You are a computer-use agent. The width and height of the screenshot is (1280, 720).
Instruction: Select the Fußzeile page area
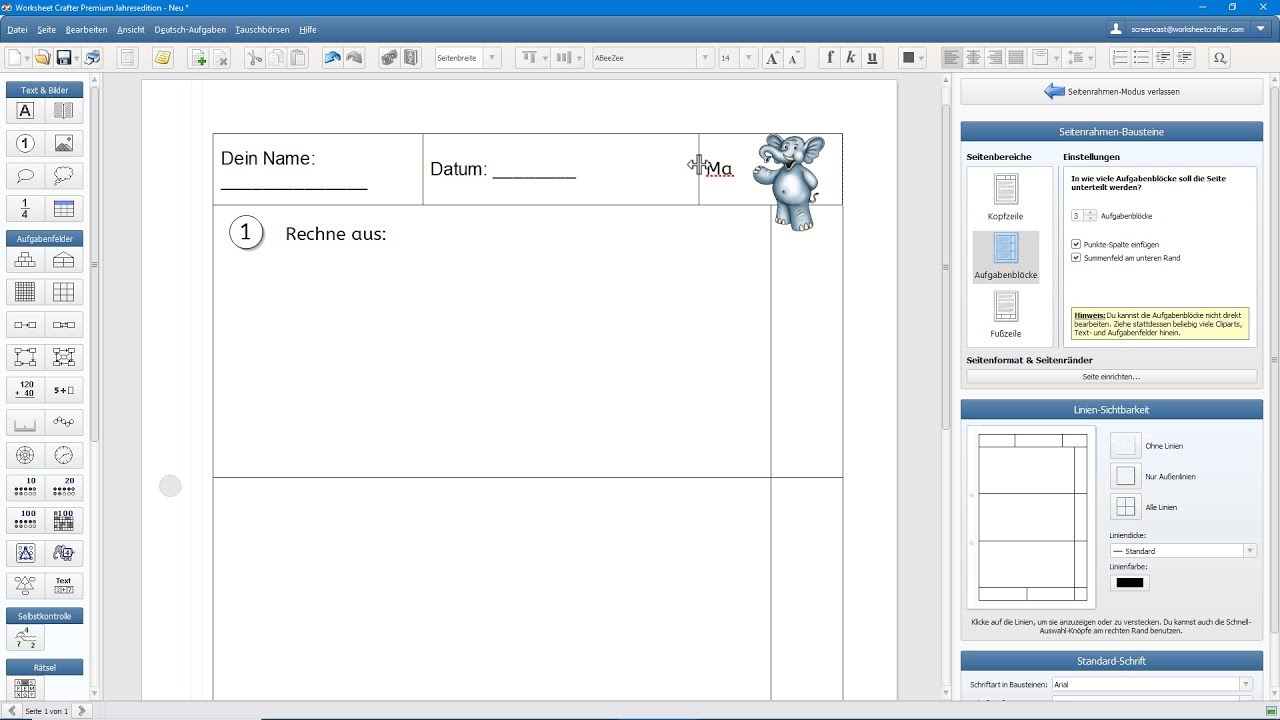(x=1005, y=314)
